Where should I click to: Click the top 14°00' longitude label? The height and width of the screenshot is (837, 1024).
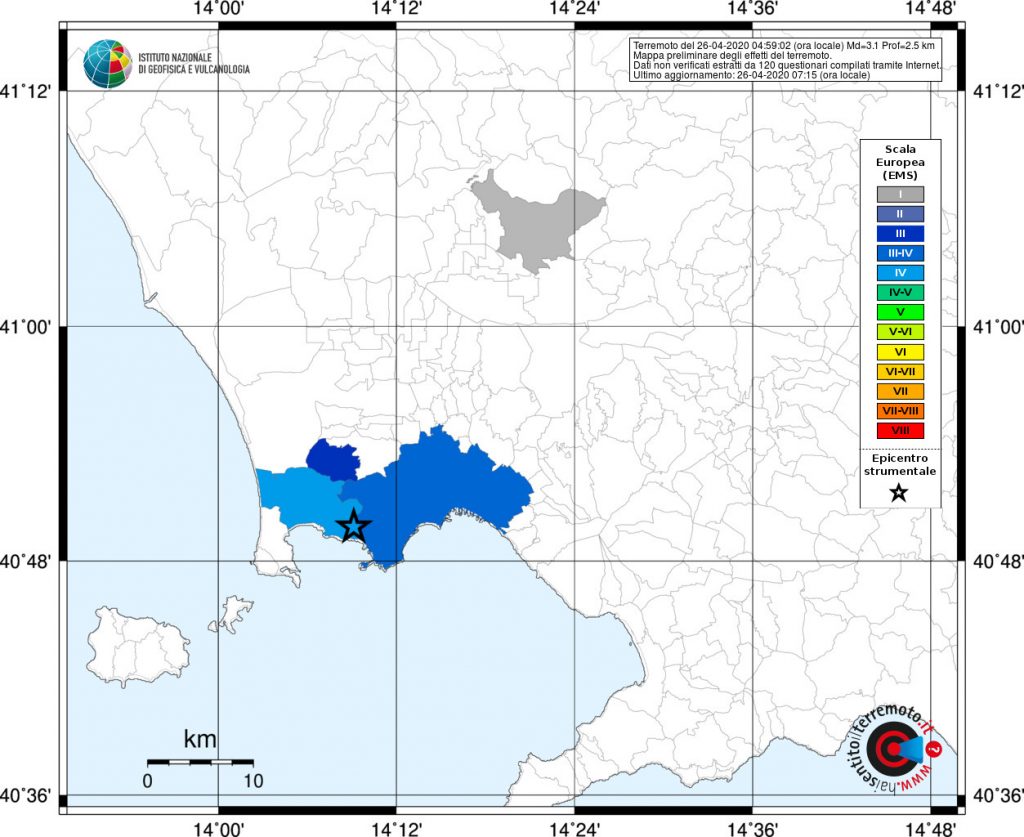point(219,8)
